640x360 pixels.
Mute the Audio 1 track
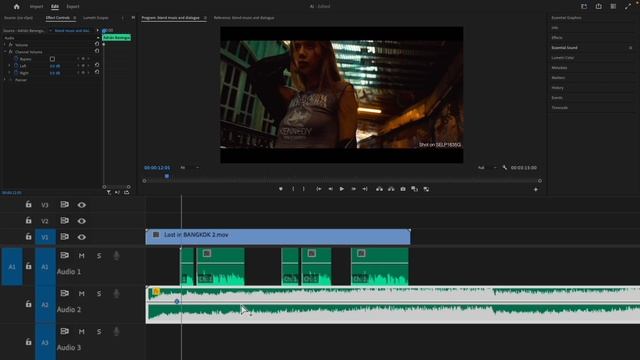pos(82,256)
